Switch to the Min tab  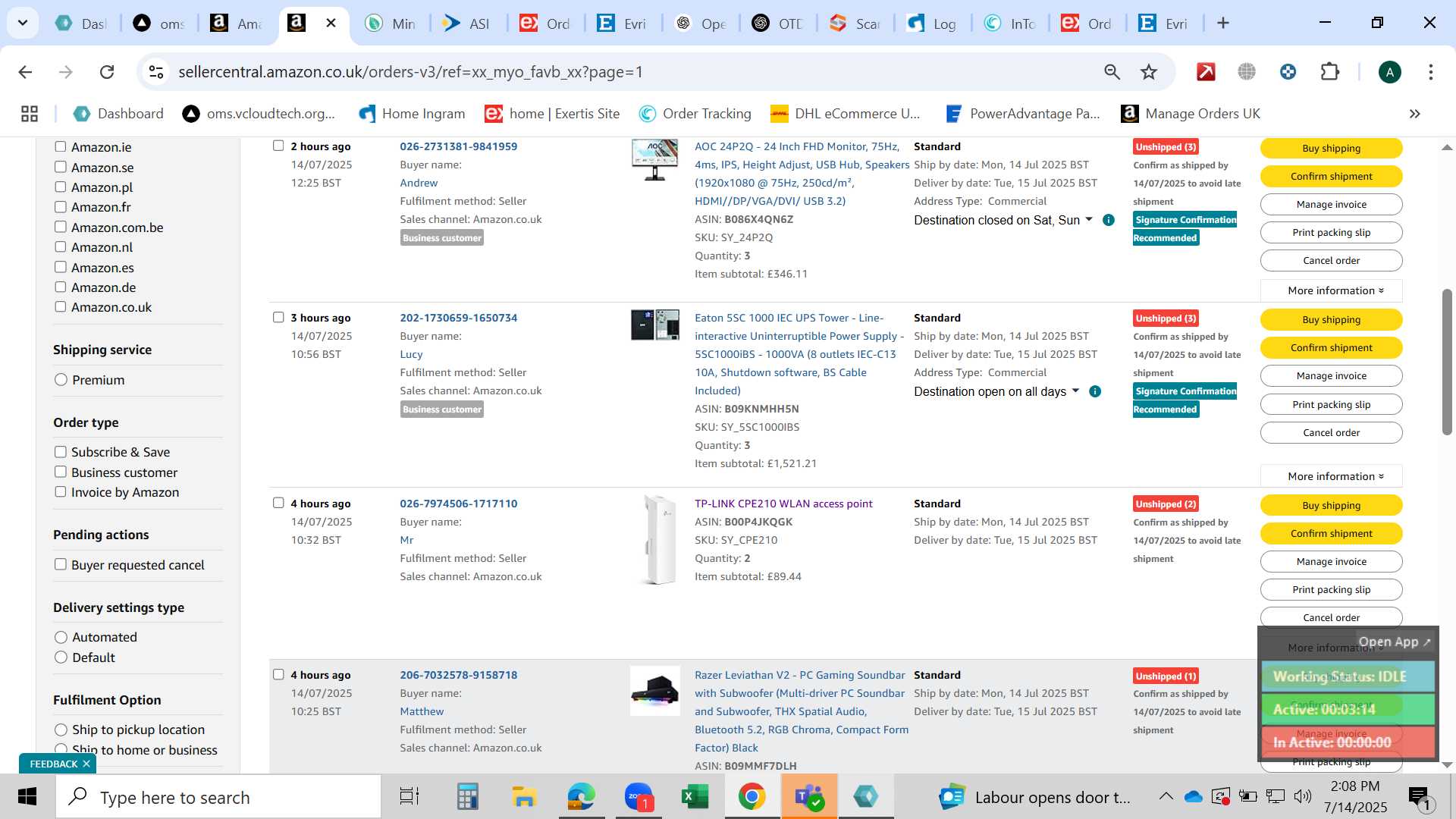(391, 24)
